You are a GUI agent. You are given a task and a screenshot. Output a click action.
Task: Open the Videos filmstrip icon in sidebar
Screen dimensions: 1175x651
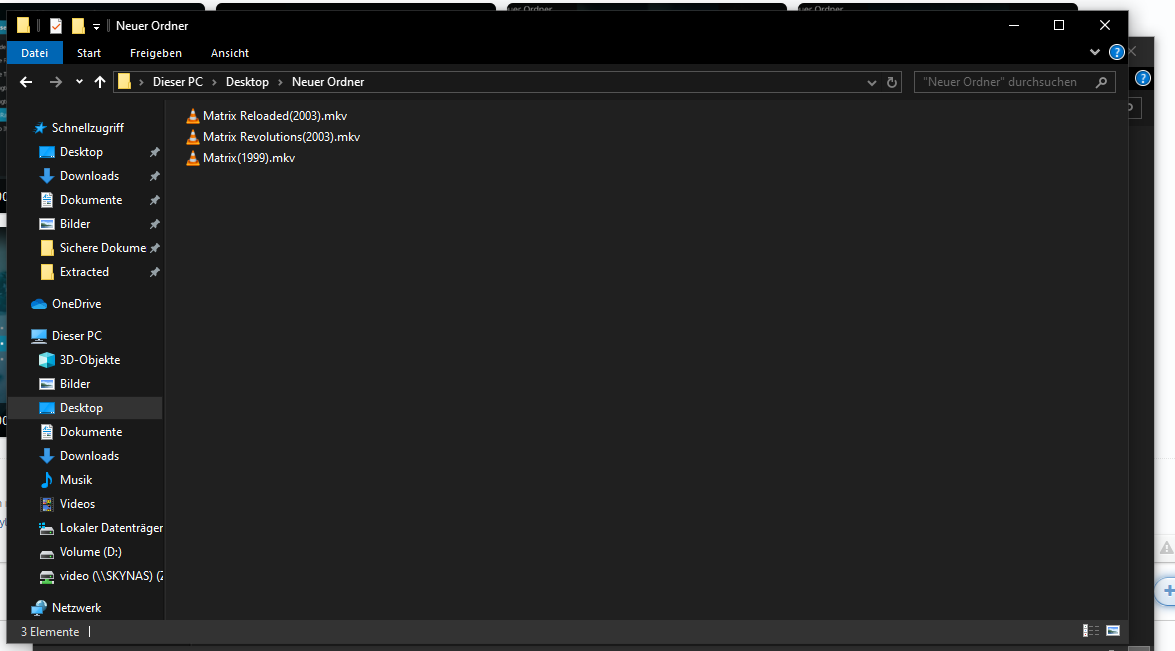[46, 504]
